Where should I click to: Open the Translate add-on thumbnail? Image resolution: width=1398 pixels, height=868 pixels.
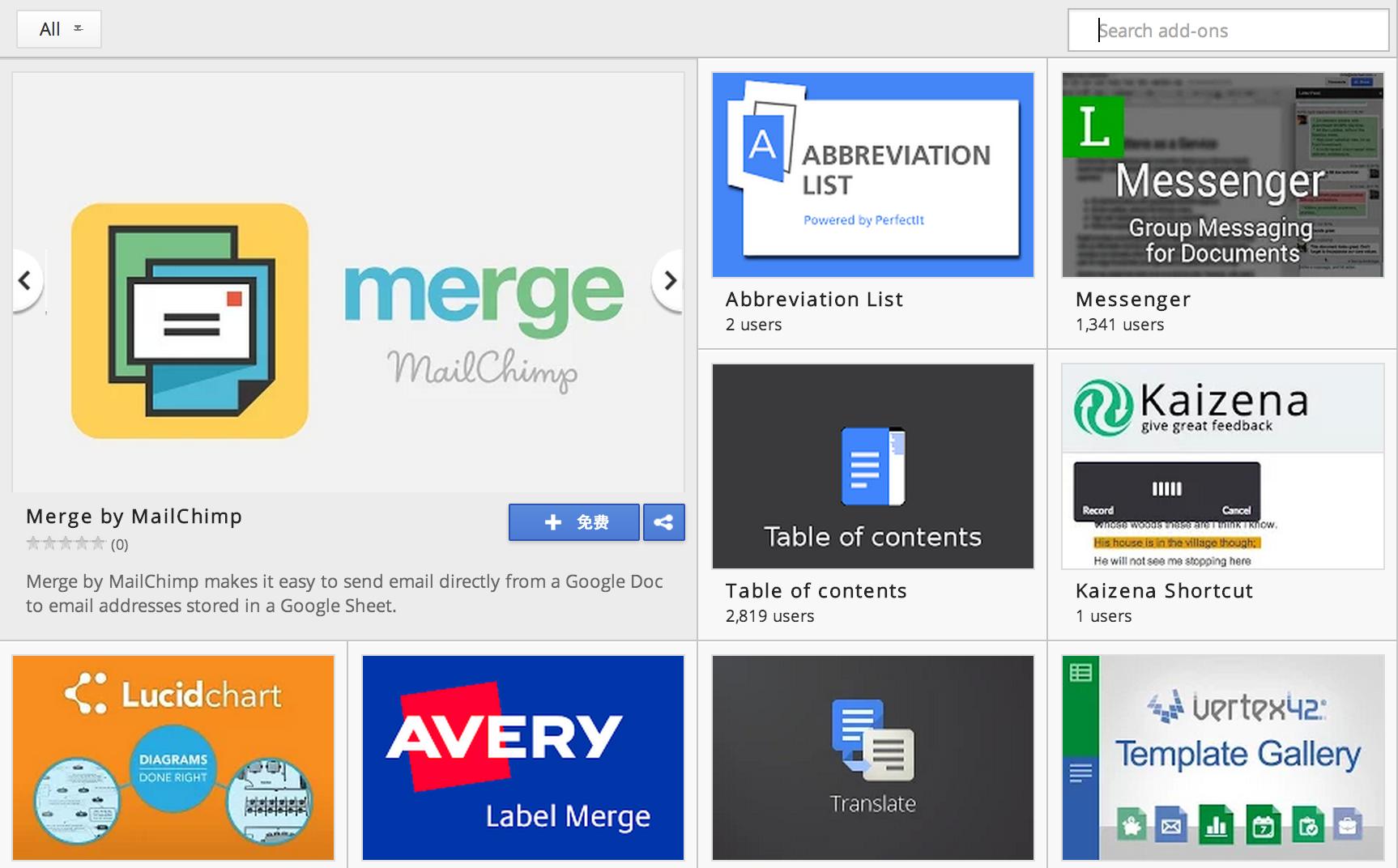point(873,758)
